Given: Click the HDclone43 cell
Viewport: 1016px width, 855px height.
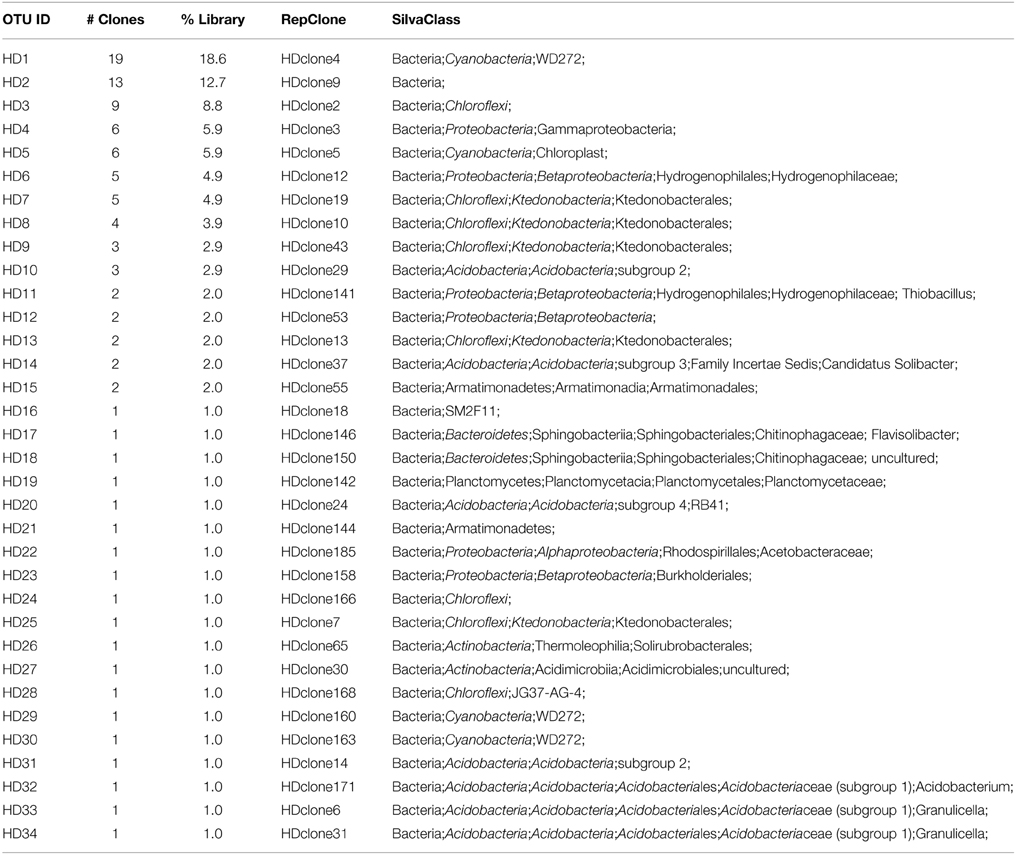Looking at the screenshot, I should click(x=314, y=247).
